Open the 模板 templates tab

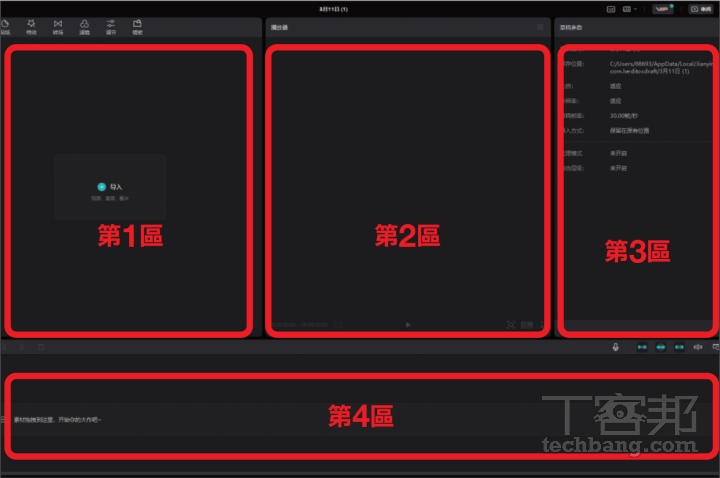[137, 27]
